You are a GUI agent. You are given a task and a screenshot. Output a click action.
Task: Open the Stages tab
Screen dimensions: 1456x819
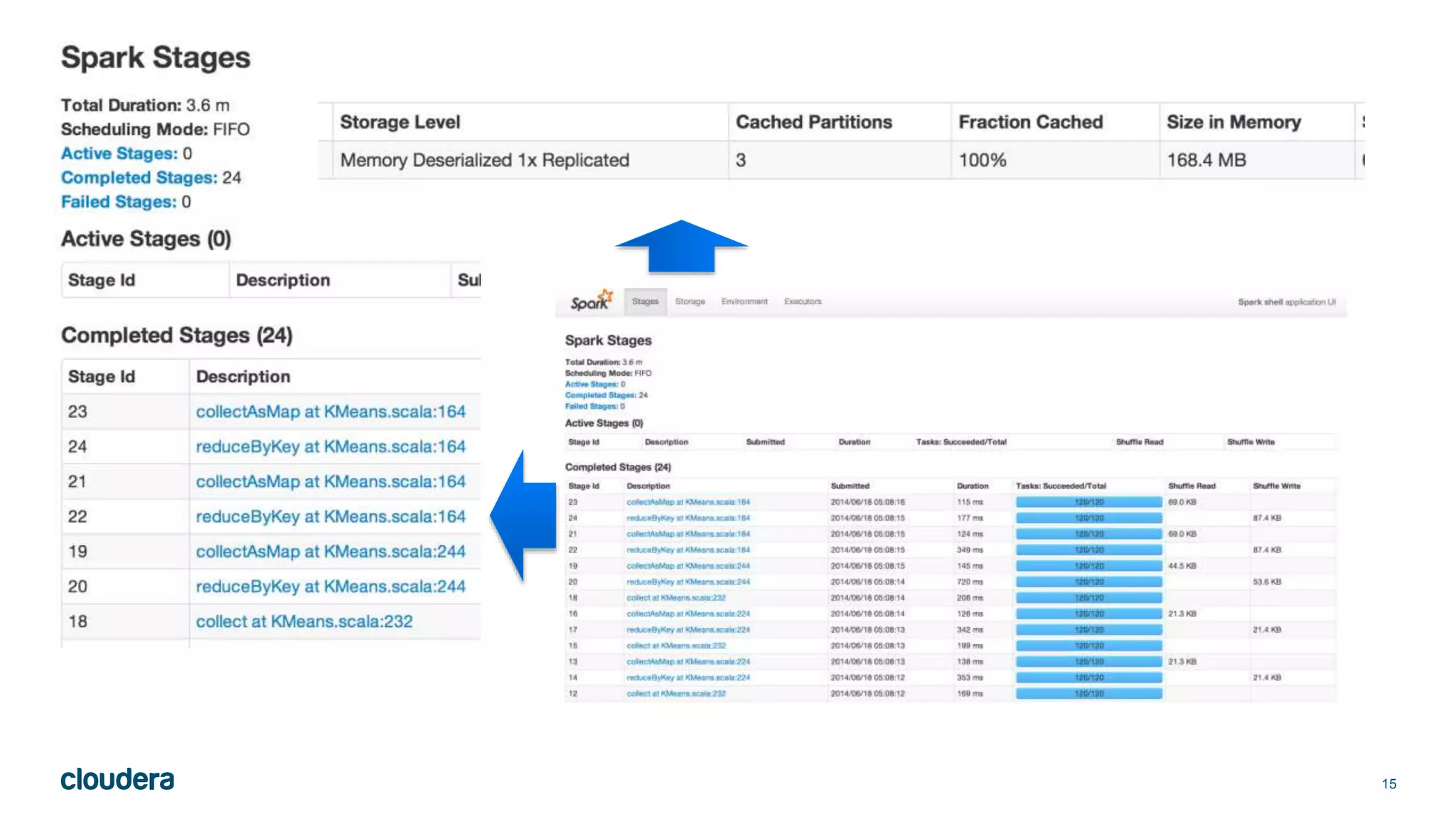coord(645,301)
